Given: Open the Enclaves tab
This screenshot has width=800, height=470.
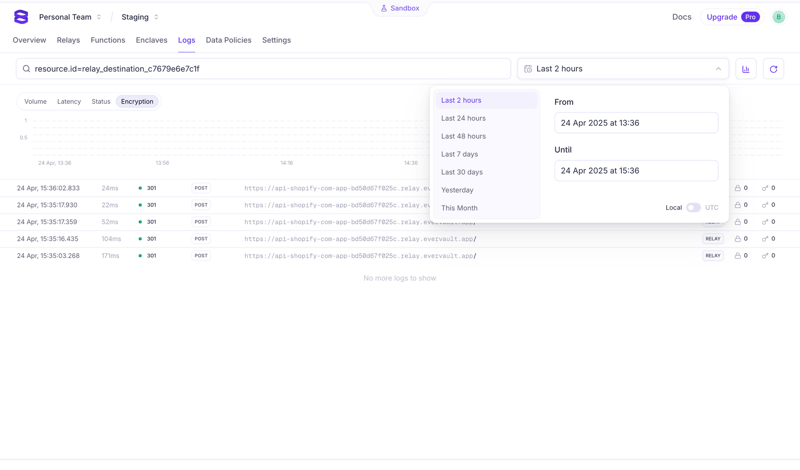Looking at the screenshot, I should pos(152,40).
